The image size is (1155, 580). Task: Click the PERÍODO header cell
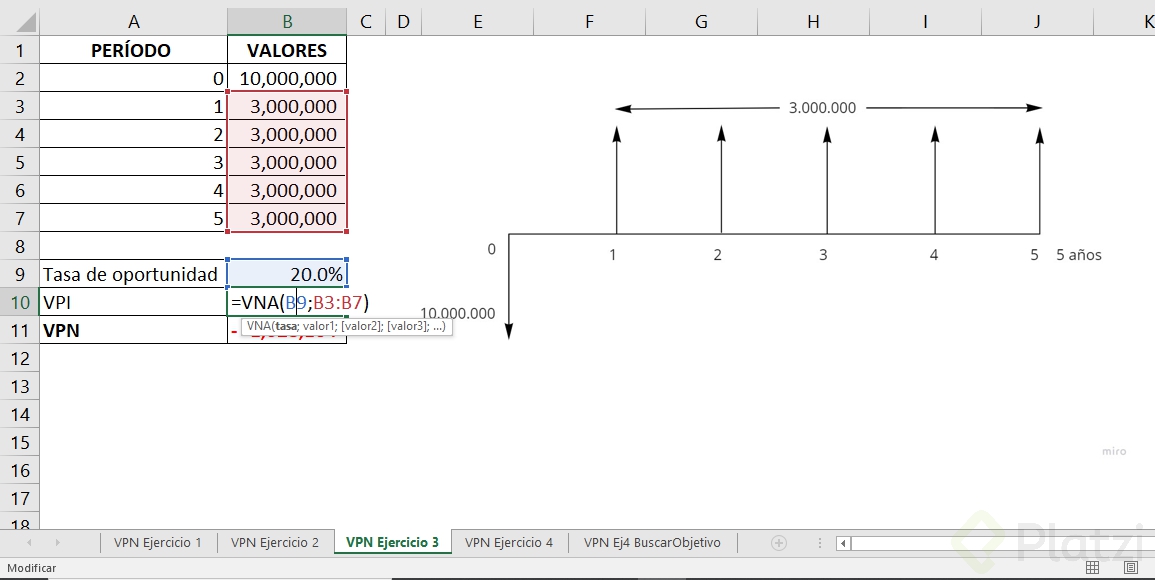[x=133, y=50]
